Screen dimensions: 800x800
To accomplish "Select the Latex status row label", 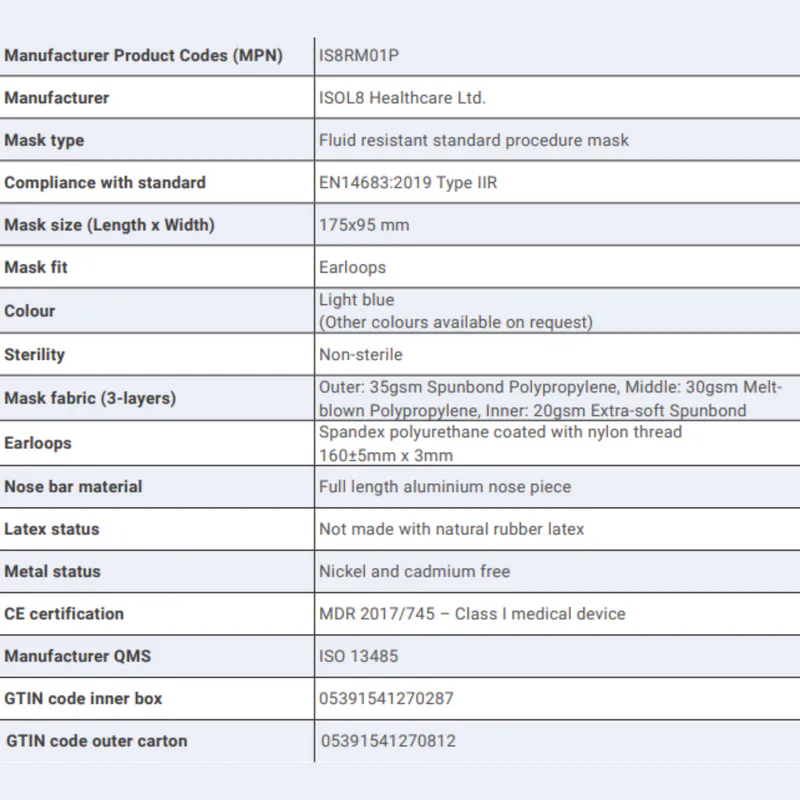I will click(52, 529).
